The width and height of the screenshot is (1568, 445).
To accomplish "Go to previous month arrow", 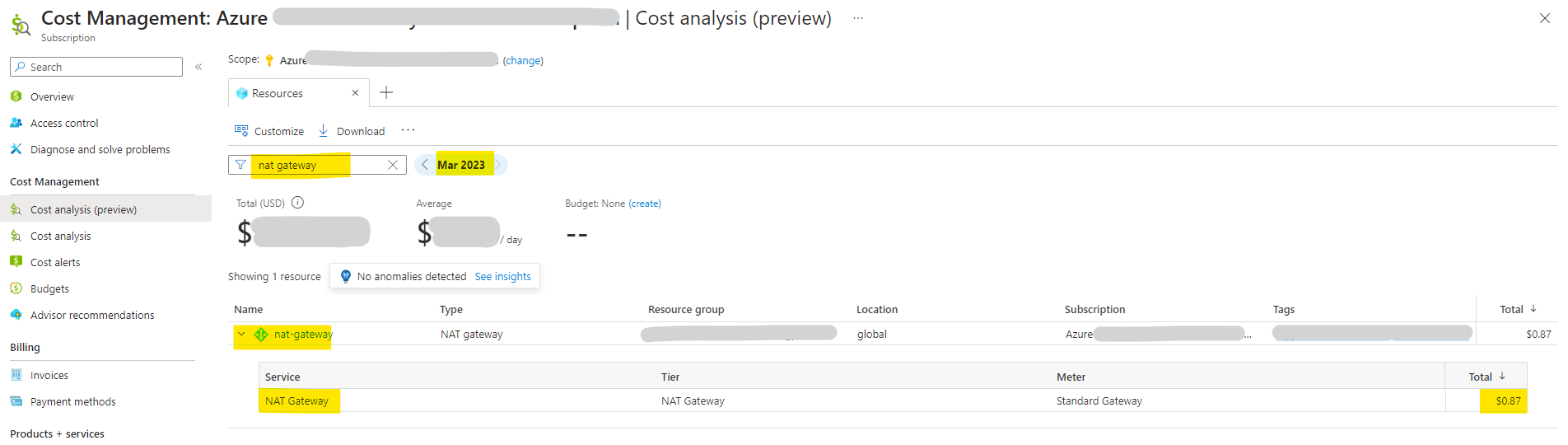I will pos(424,165).
